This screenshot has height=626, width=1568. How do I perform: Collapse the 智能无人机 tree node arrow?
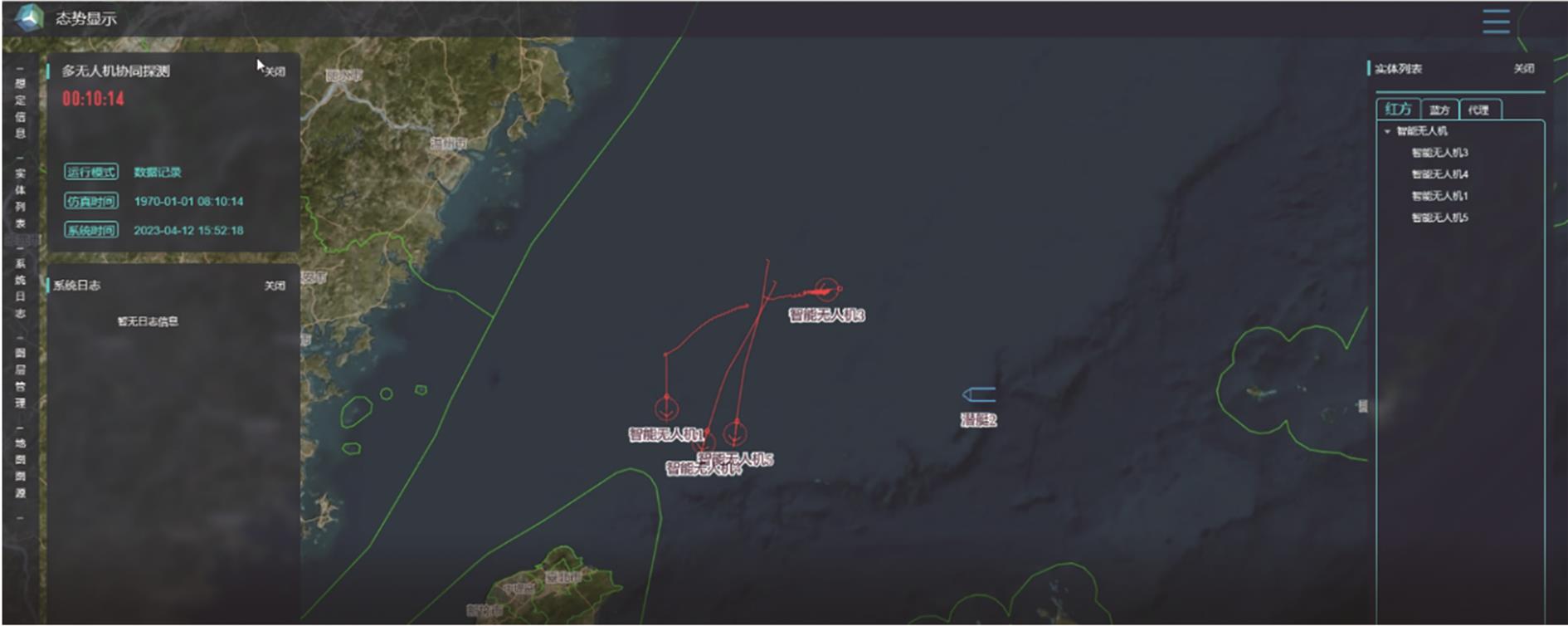tap(1387, 131)
